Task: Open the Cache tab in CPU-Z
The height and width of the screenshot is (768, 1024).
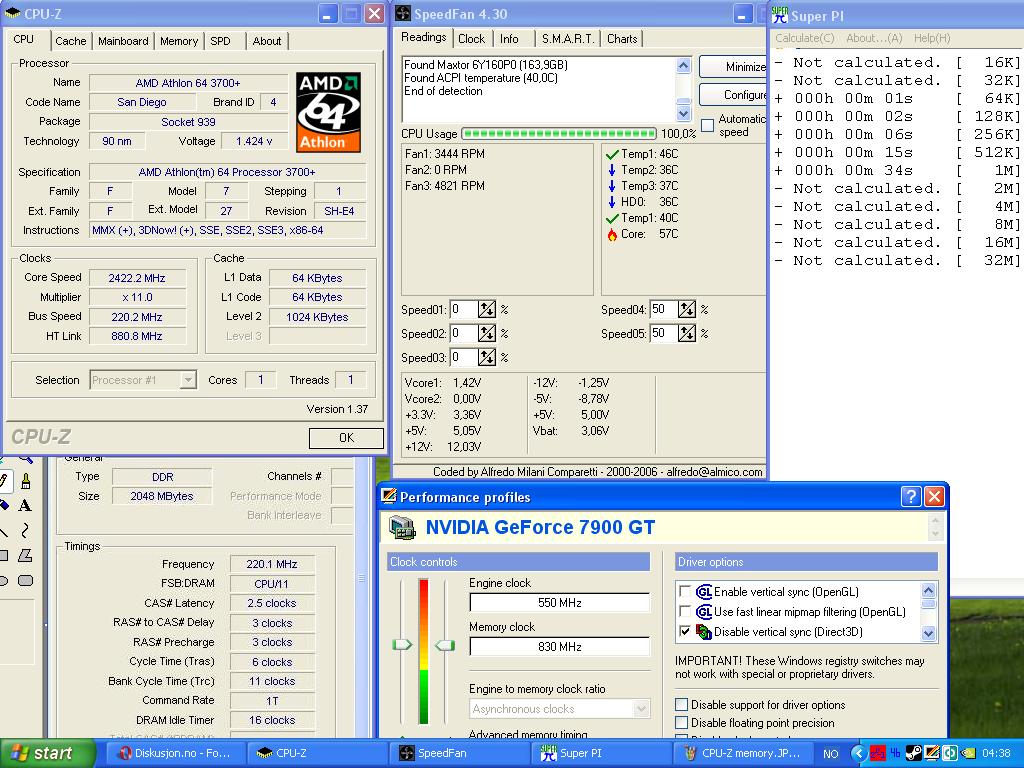Action: pyautogui.click(x=71, y=41)
